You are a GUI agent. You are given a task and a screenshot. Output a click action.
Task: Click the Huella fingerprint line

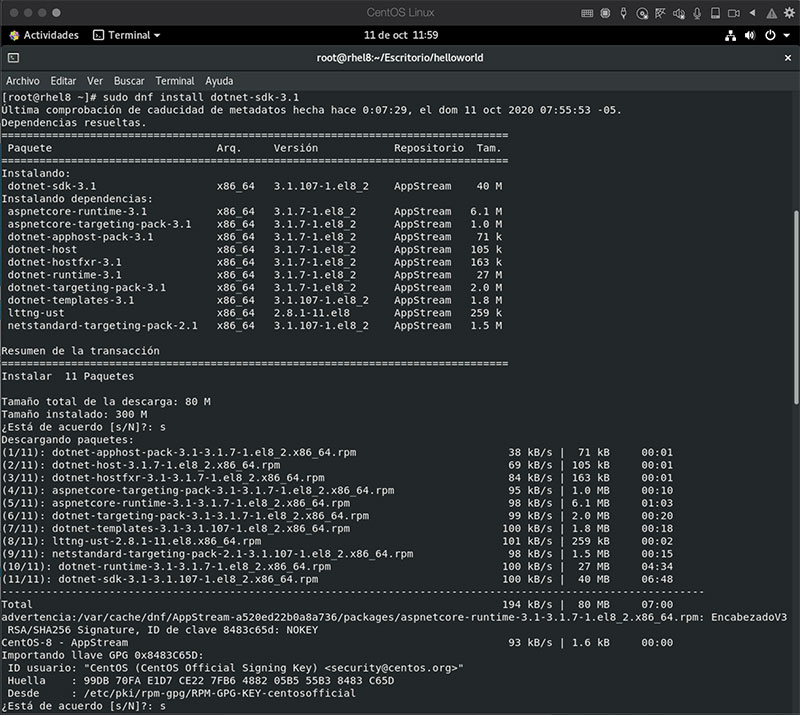pos(201,681)
